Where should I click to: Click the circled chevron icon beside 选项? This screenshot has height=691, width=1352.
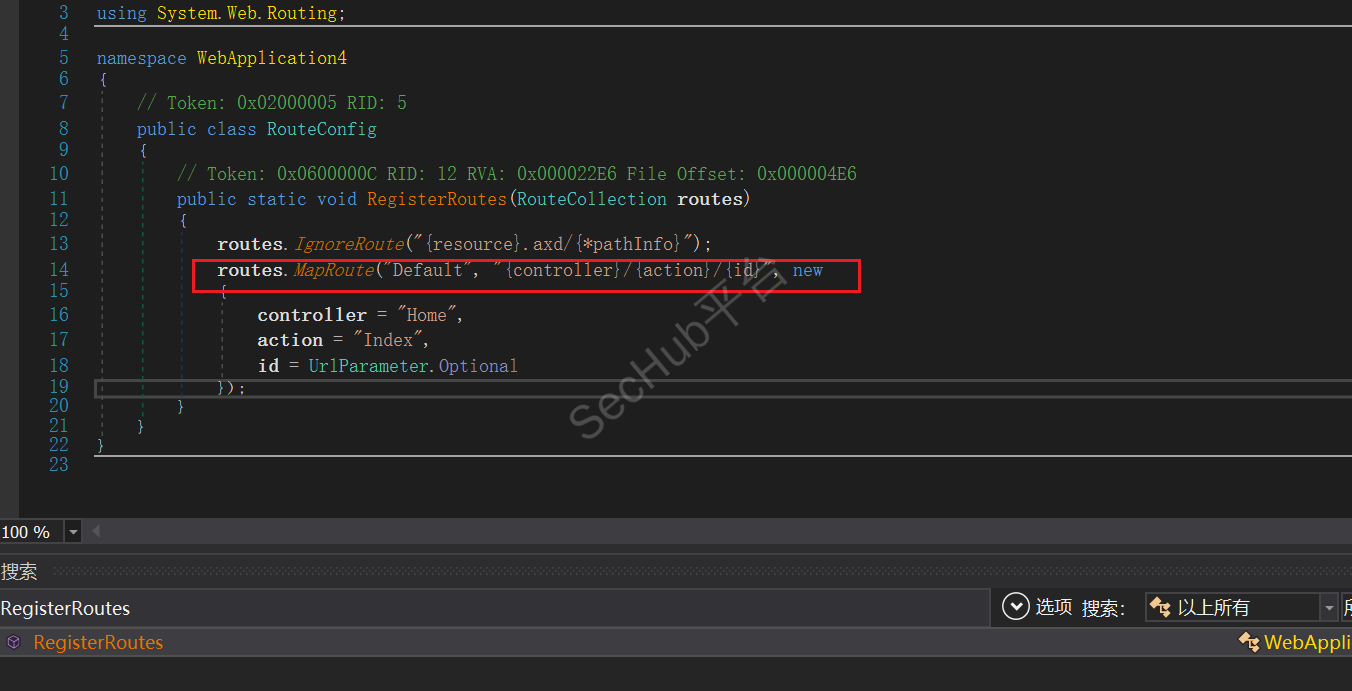click(1015, 607)
